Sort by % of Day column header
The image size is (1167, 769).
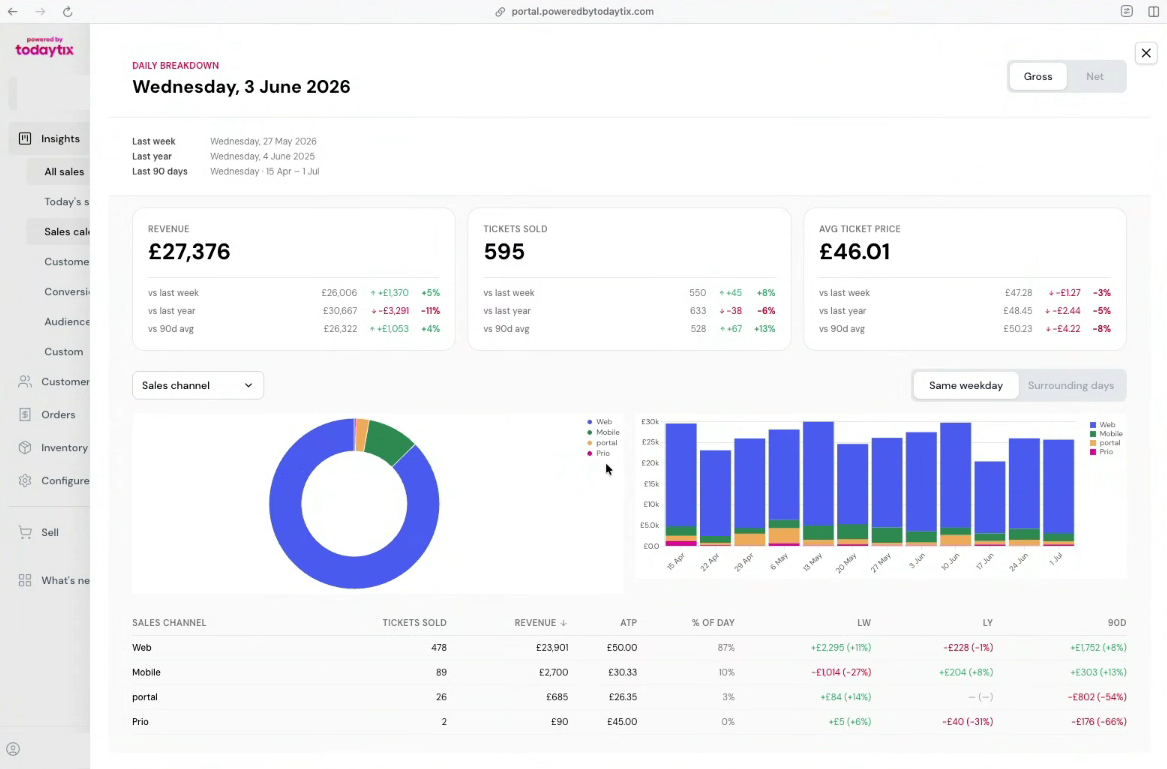(x=712, y=623)
